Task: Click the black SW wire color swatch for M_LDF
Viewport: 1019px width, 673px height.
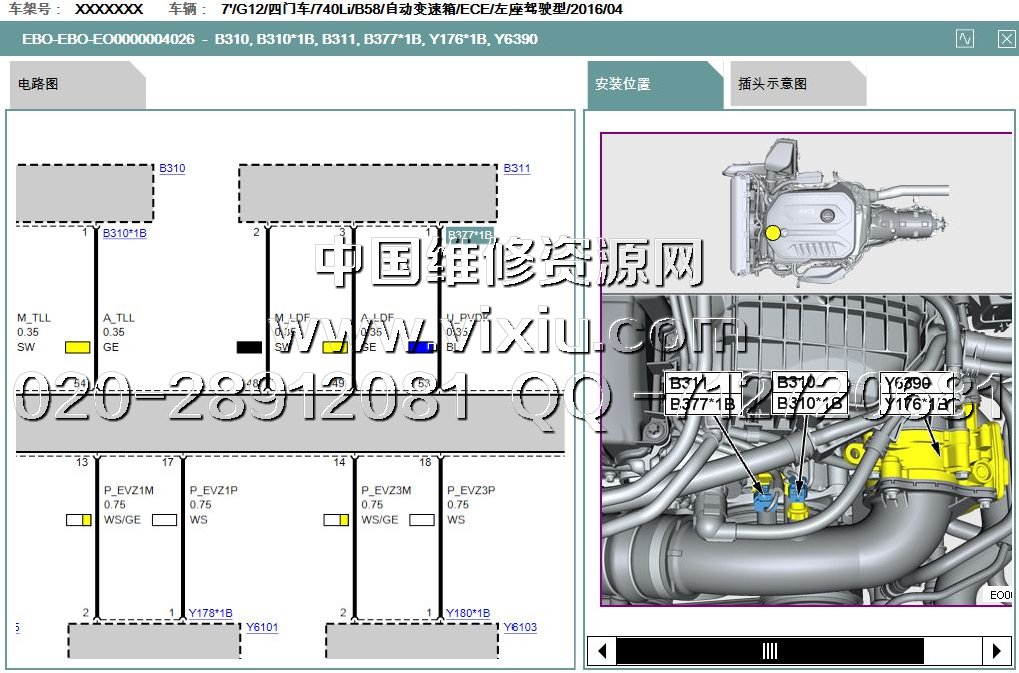Action: [x=249, y=347]
